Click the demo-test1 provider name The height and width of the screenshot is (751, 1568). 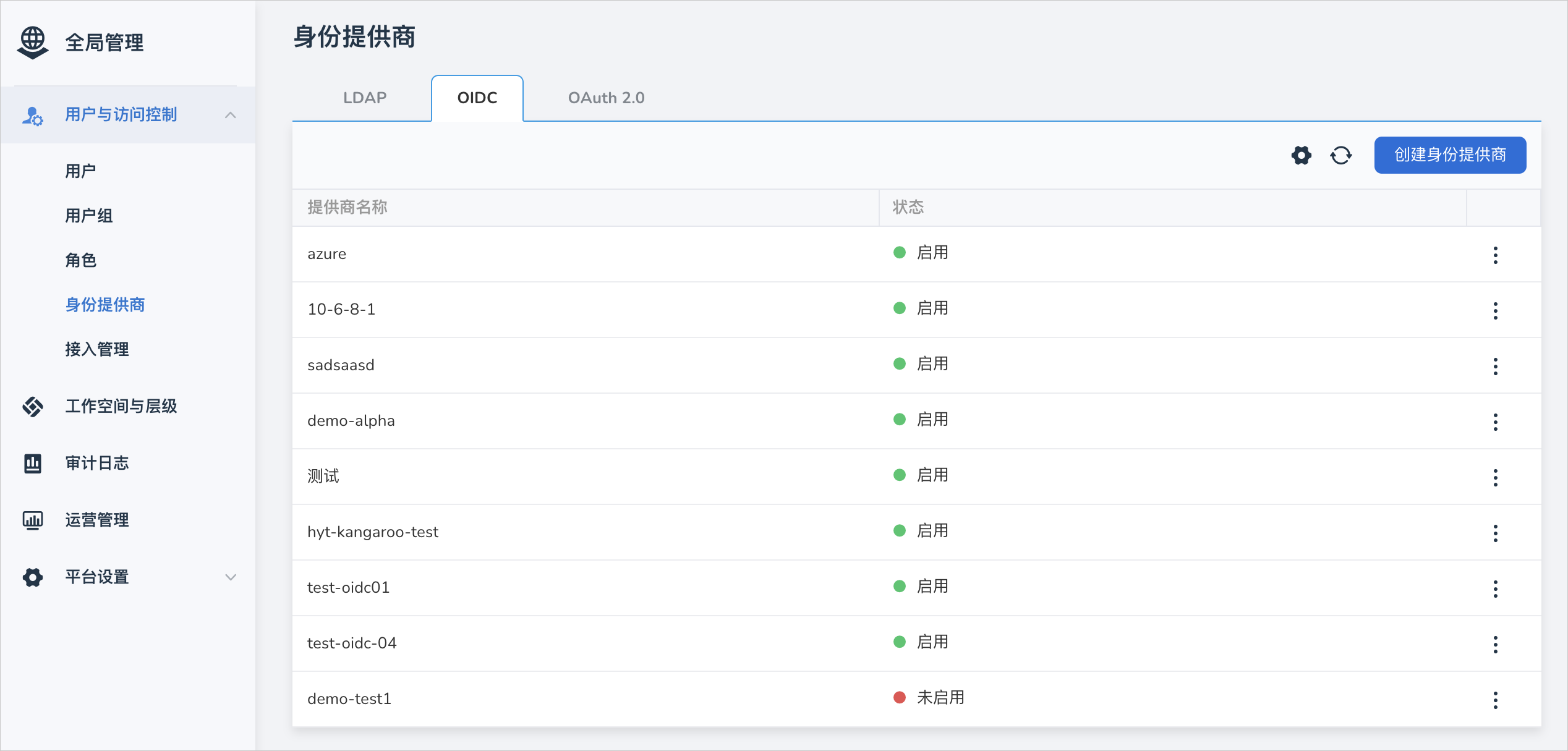tap(349, 698)
